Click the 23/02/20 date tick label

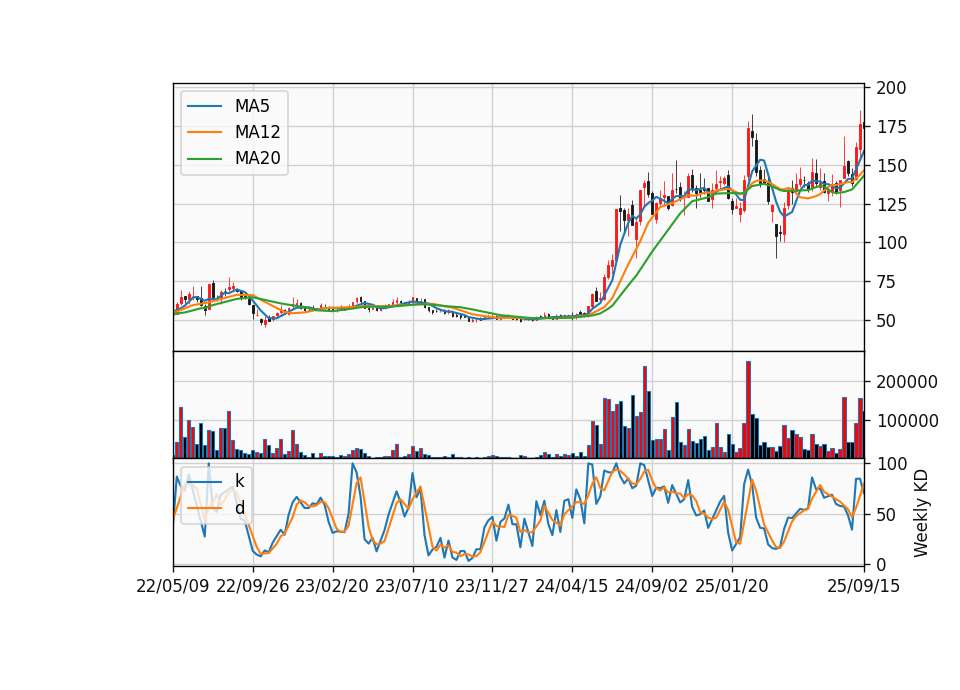[332, 586]
